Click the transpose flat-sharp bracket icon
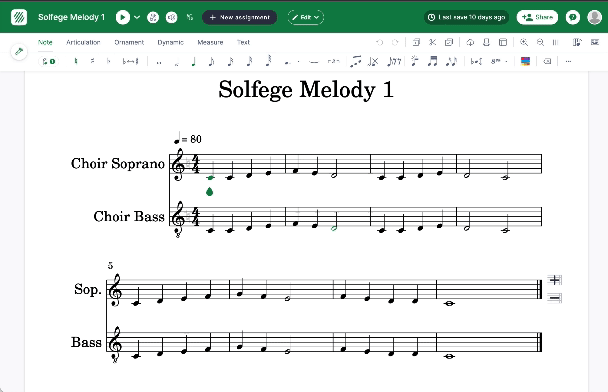This screenshot has width=608, height=392. point(476,61)
